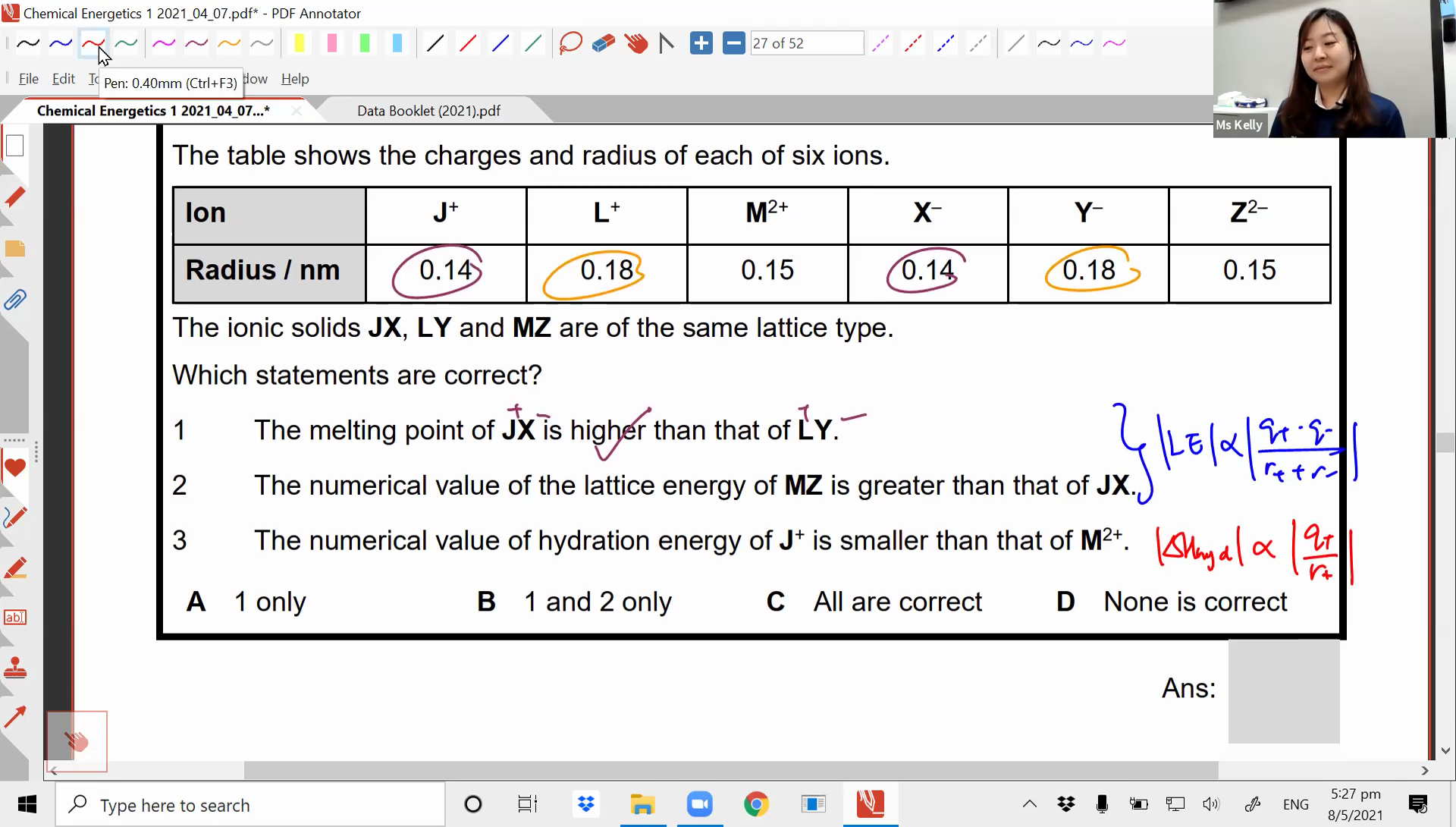Choose the lasso selection tool

[570, 43]
